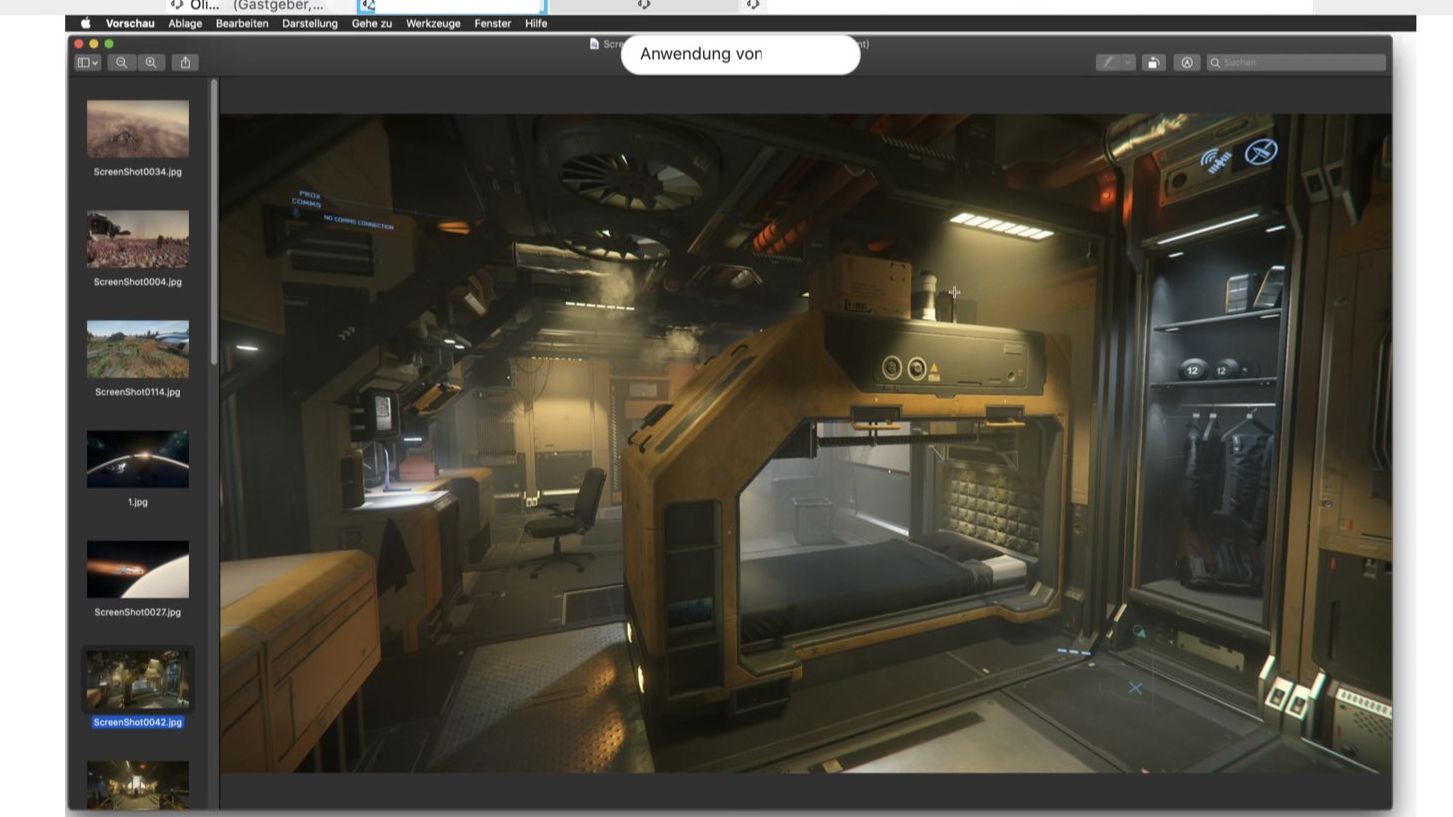Click the green fullscreen window button
The height and width of the screenshot is (817, 1453).
click(x=109, y=44)
